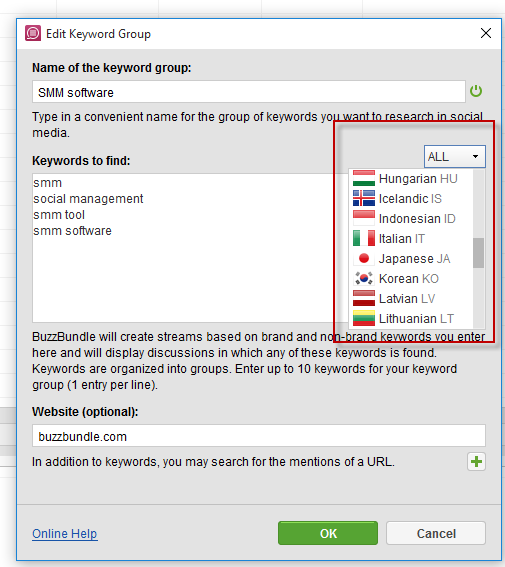
Task: Select the Hungarian flag entry
Action: point(364,179)
